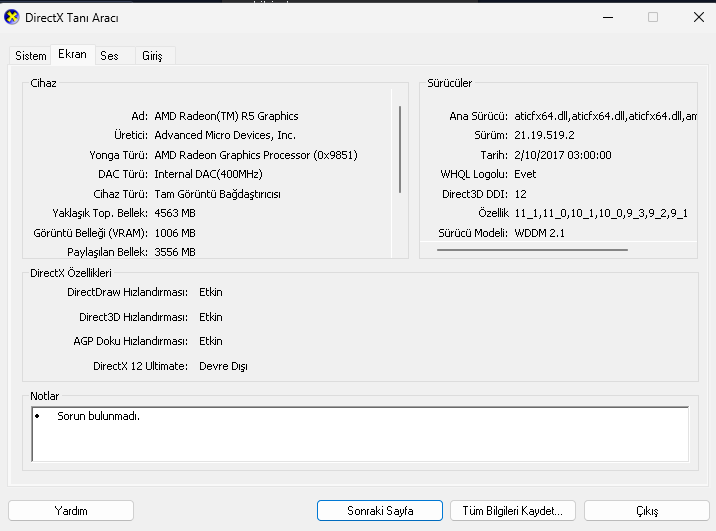The height and width of the screenshot is (531, 716).
Task: Click the 'Yonga Türü:' label
Action: pos(118,155)
